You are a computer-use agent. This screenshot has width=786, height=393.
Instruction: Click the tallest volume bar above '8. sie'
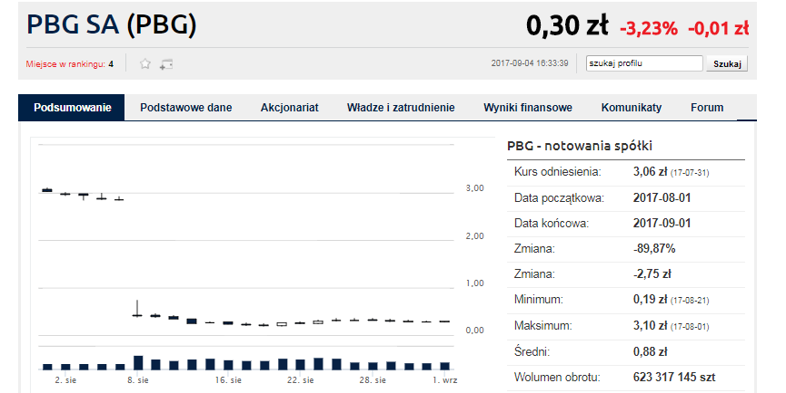(138, 363)
